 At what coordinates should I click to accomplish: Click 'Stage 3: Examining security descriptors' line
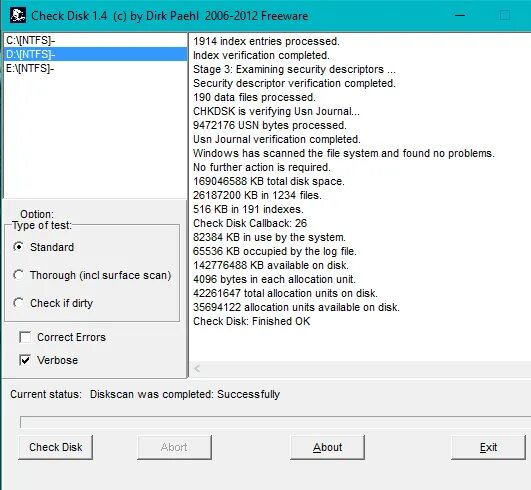click(x=294, y=69)
